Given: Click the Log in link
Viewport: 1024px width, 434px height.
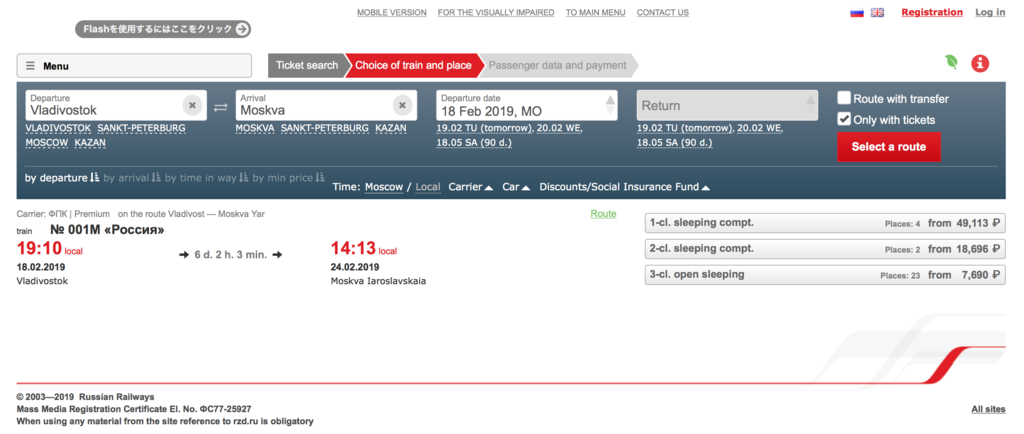Looking at the screenshot, I should pyautogui.click(x=990, y=12).
